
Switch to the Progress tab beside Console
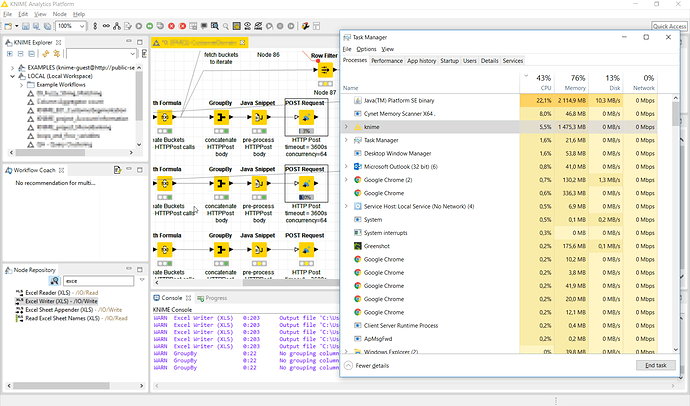coord(212,298)
